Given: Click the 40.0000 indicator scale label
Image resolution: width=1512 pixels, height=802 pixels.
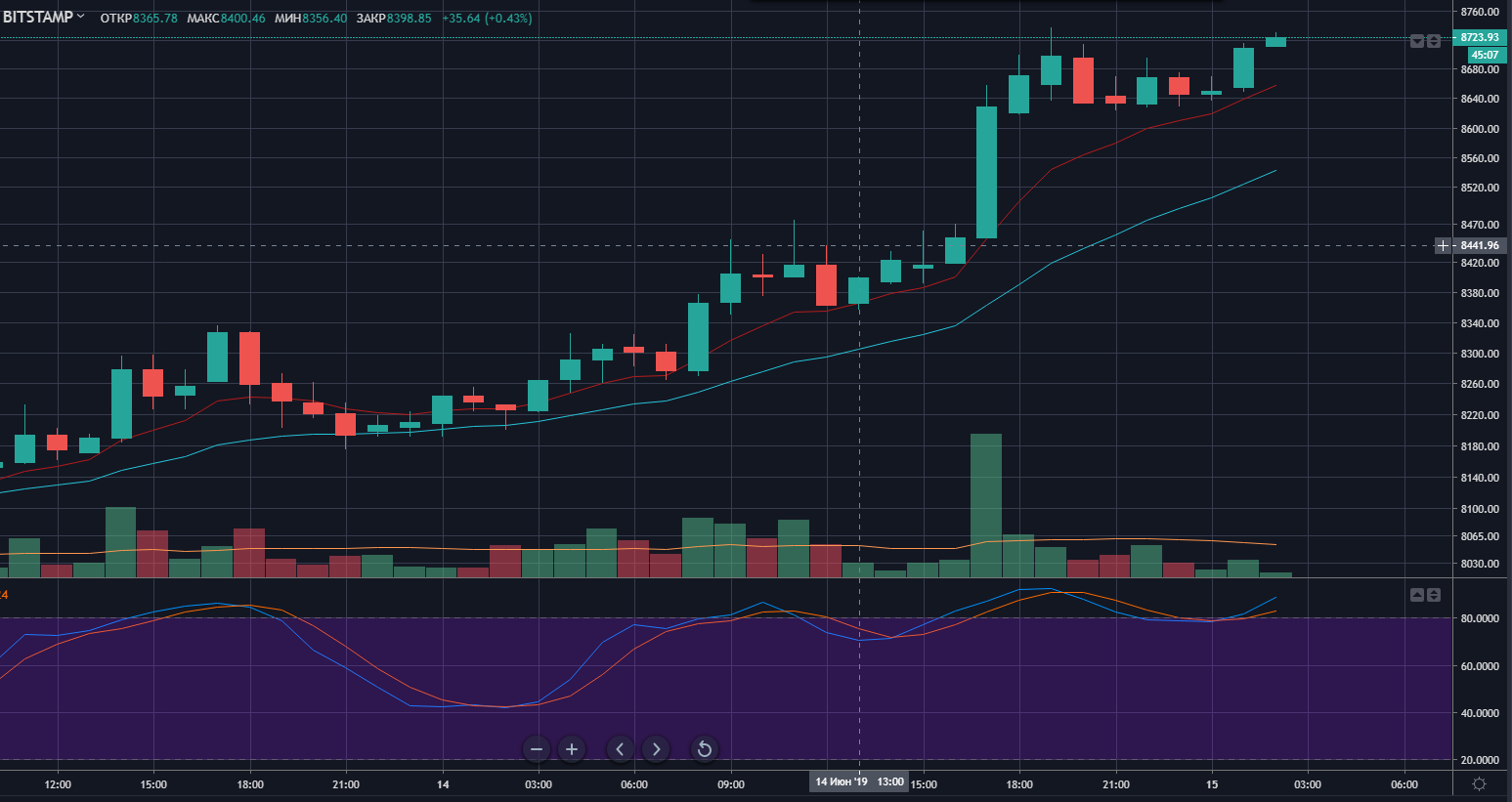Looking at the screenshot, I should point(1480,713).
